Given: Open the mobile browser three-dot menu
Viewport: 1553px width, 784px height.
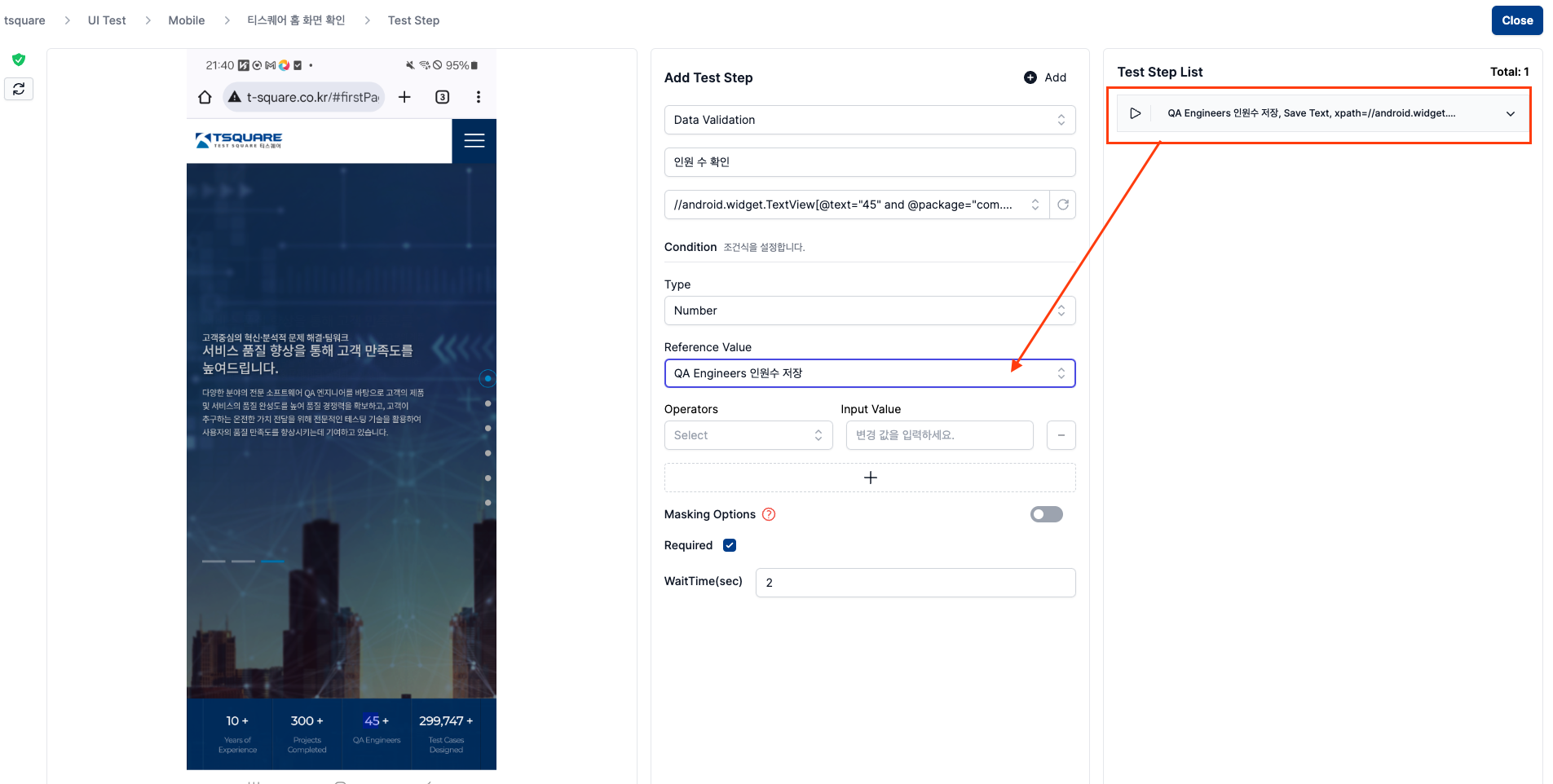Looking at the screenshot, I should [479, 97].
